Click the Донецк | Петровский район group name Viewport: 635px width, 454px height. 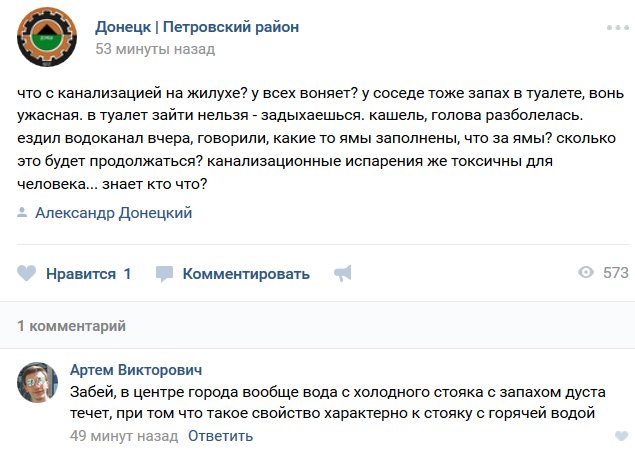coord(197,27)
